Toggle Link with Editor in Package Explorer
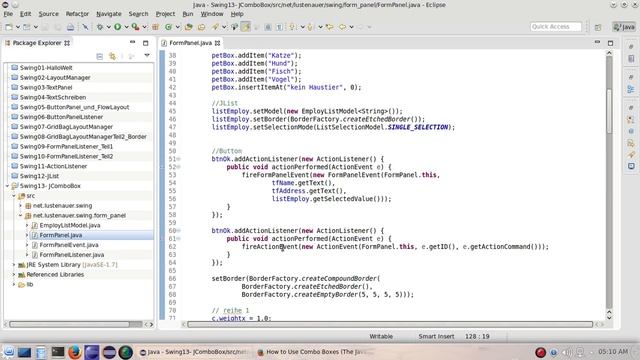640x360 pixels. coord(112,56)
